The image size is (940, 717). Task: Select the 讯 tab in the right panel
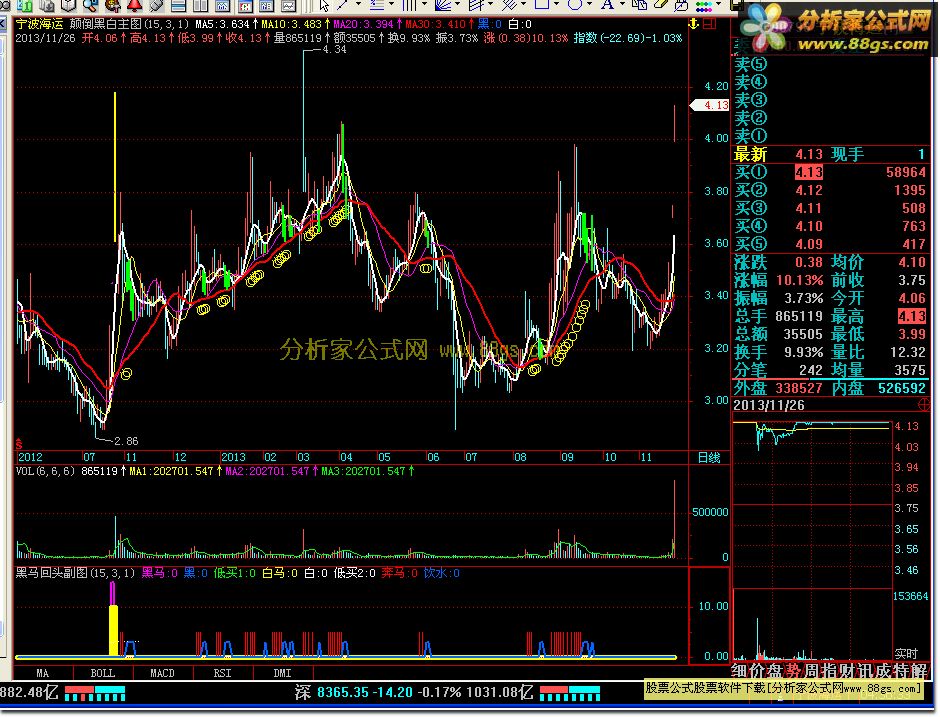click(863, 670)
